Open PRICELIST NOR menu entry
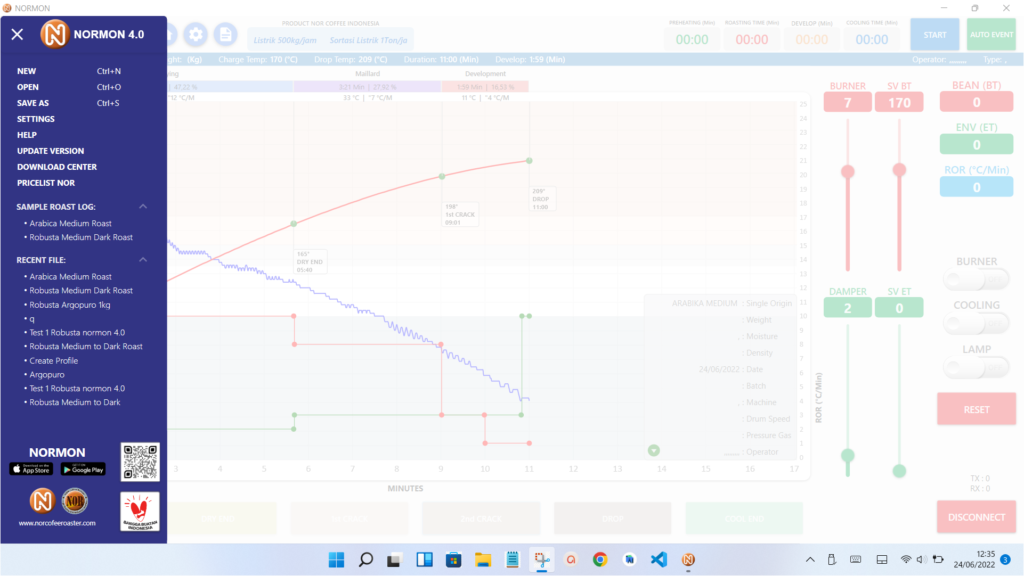The image size is (1024, 576). [46, 183]
